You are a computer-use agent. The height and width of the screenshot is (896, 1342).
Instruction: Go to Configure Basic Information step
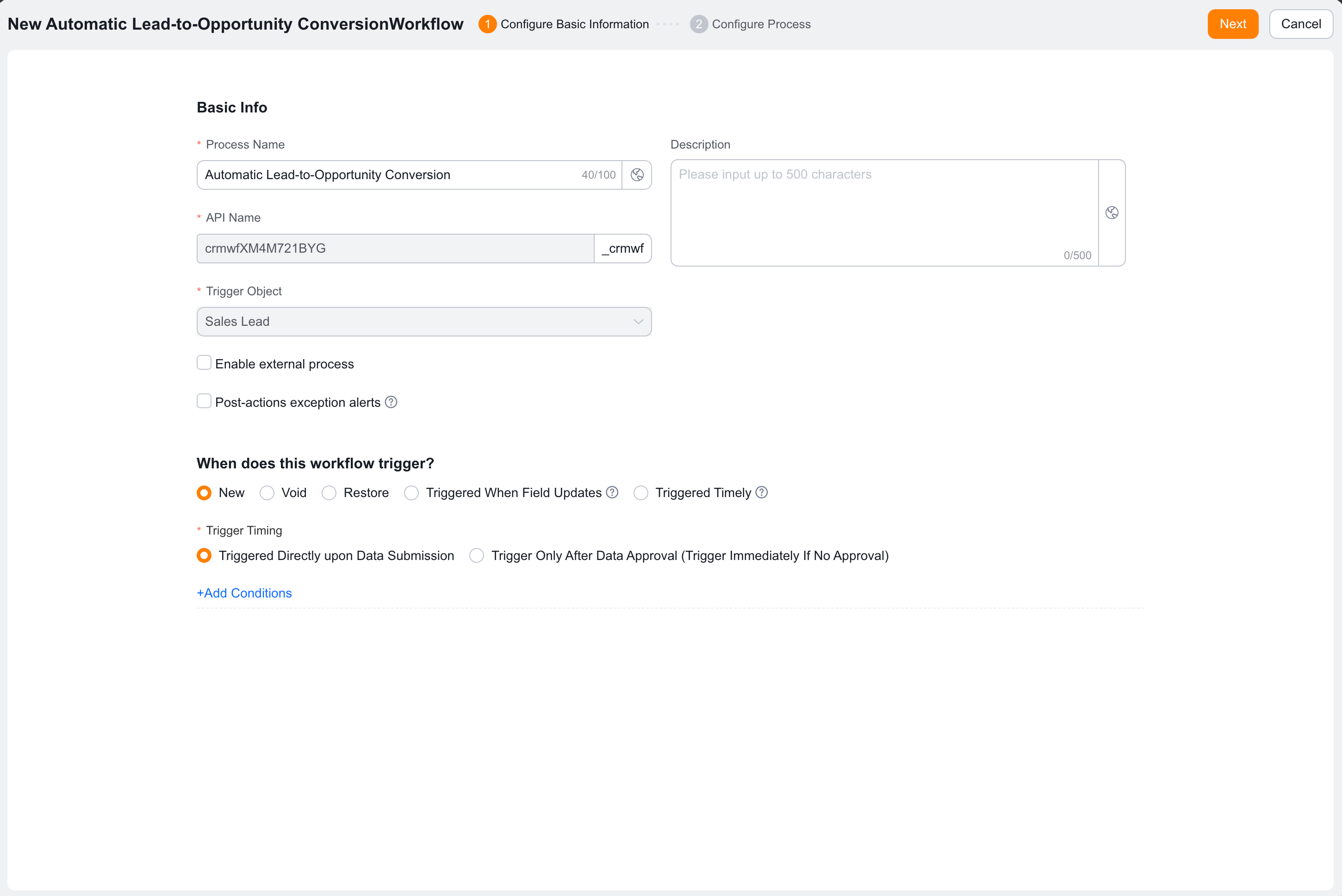574,24
